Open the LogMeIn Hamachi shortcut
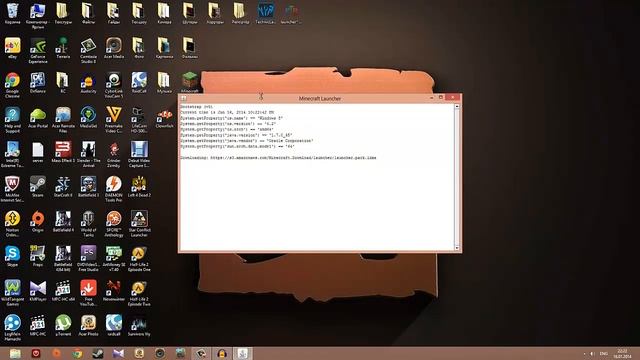This screenshot has height=360, width=640. (x=13, y=328)
